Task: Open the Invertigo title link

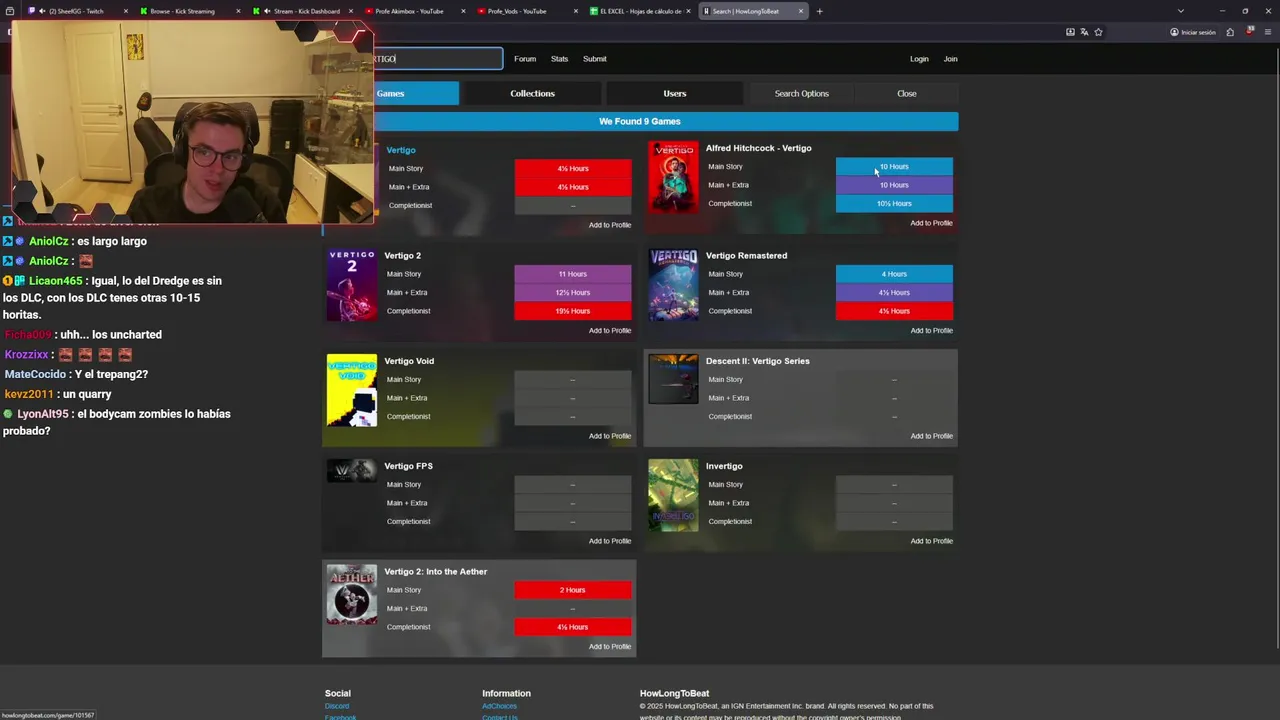Action: [724, 466]
